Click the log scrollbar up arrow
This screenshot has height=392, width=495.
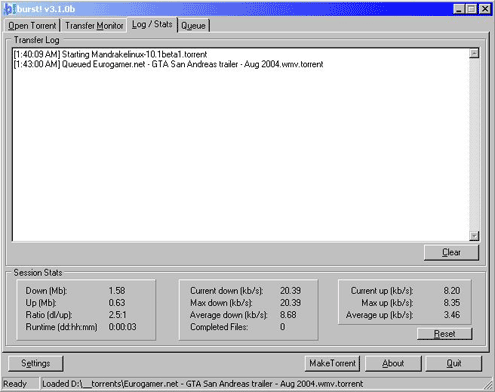tap(474, 53)
